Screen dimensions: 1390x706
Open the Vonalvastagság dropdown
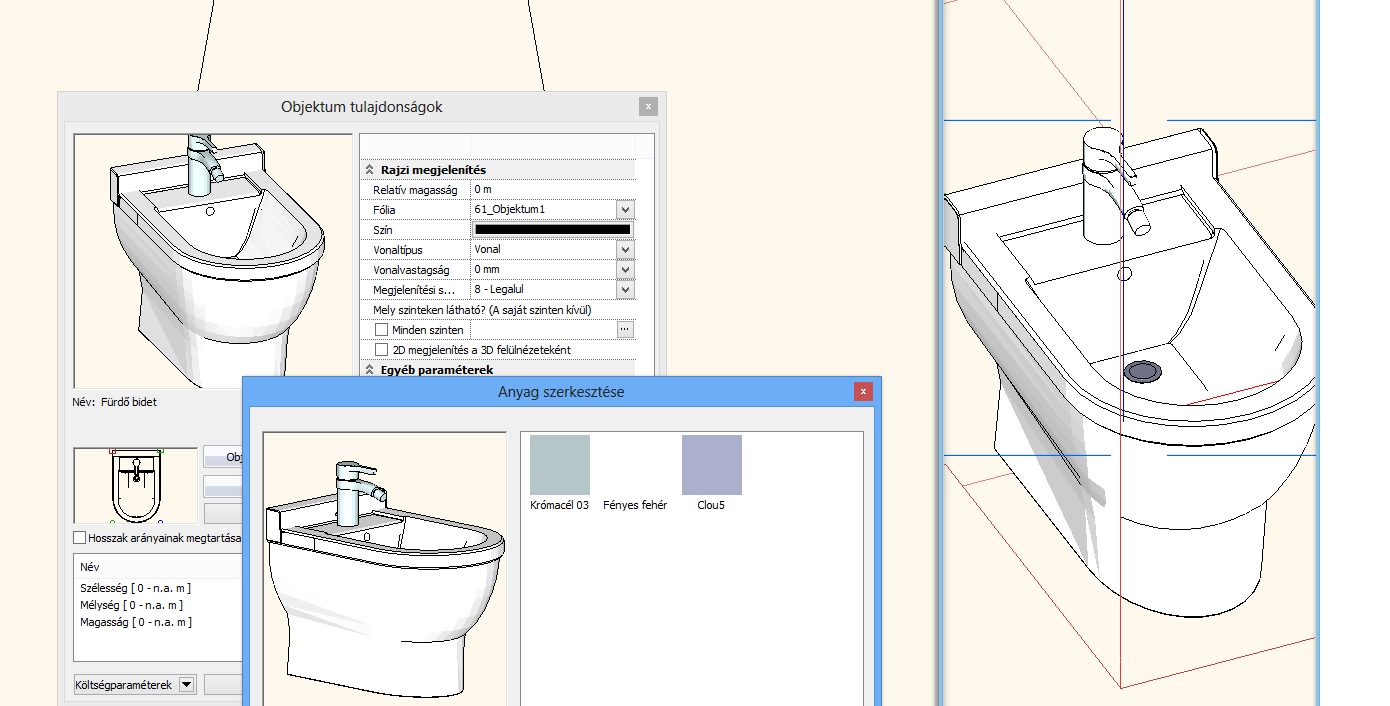coord(625,270)
